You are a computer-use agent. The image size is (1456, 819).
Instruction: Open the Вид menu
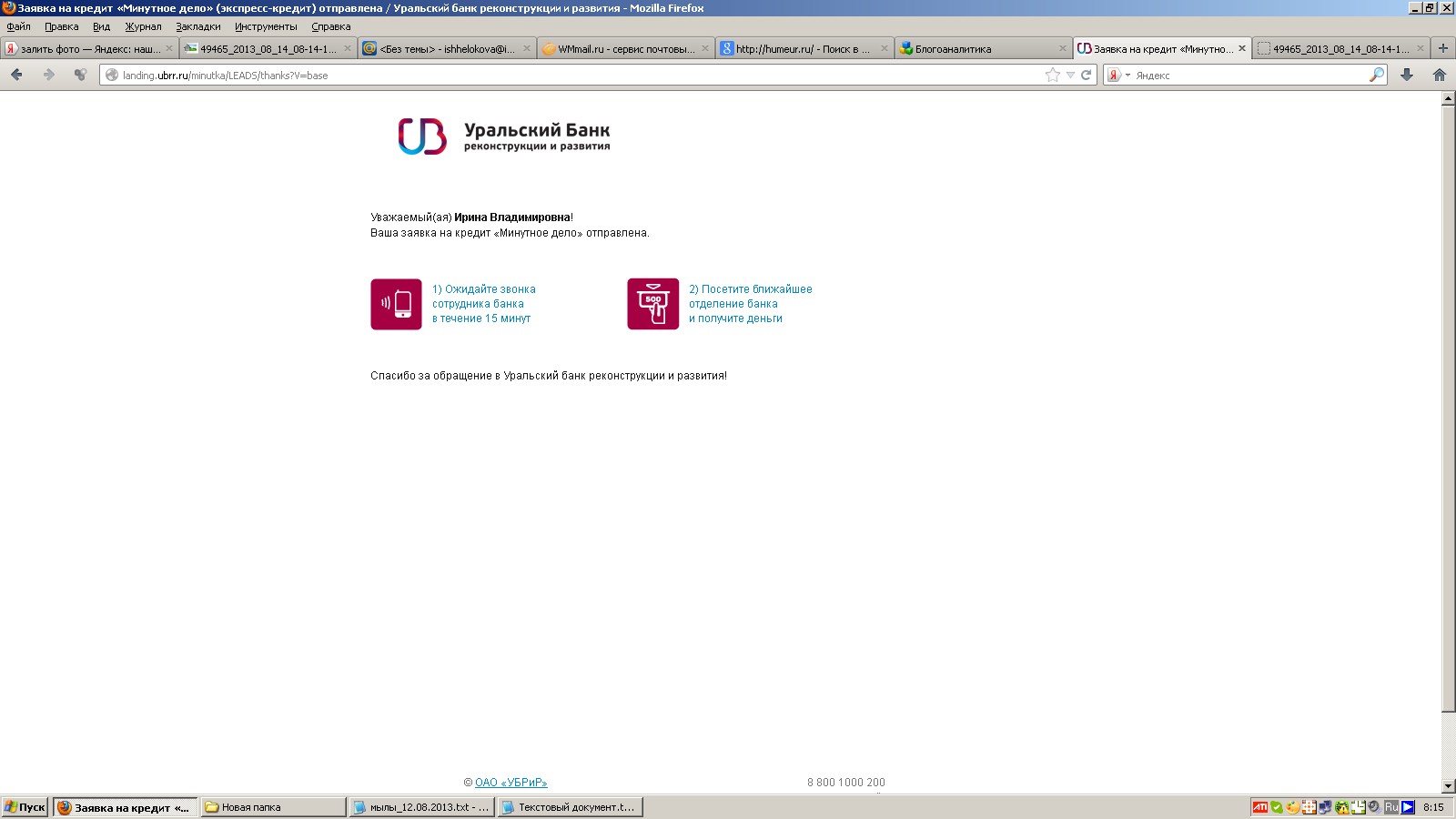click(x=101, y=26)
